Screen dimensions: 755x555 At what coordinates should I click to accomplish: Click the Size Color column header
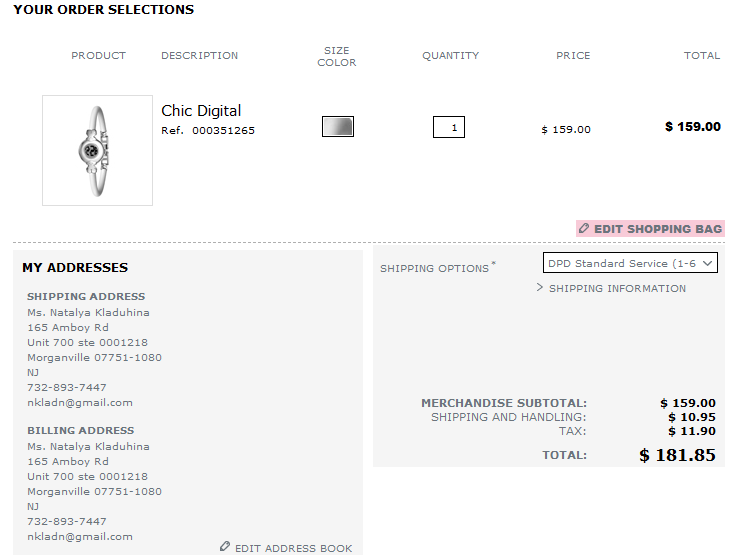337,56
